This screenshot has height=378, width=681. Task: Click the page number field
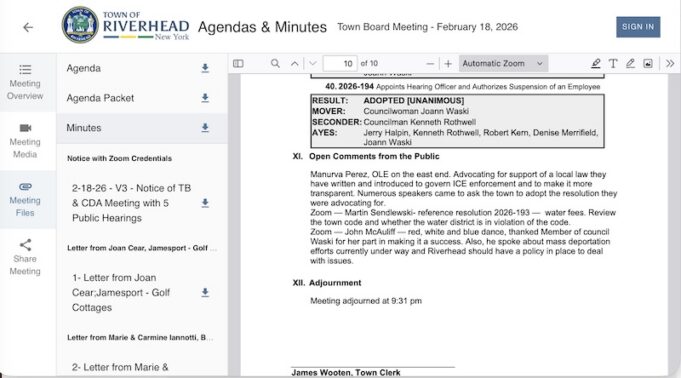coord(340,63)
